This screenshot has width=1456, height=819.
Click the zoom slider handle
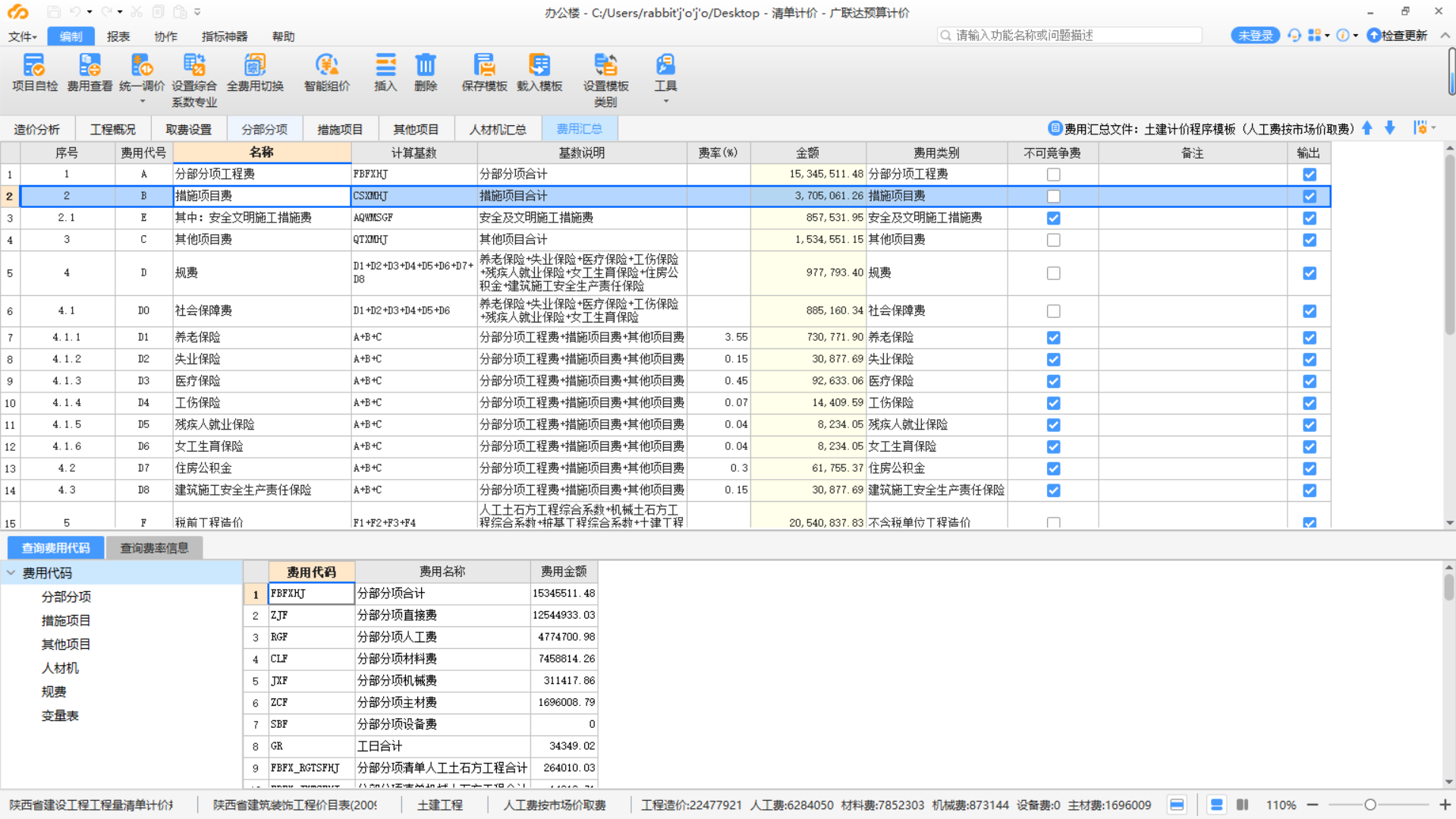[1370, 805]
